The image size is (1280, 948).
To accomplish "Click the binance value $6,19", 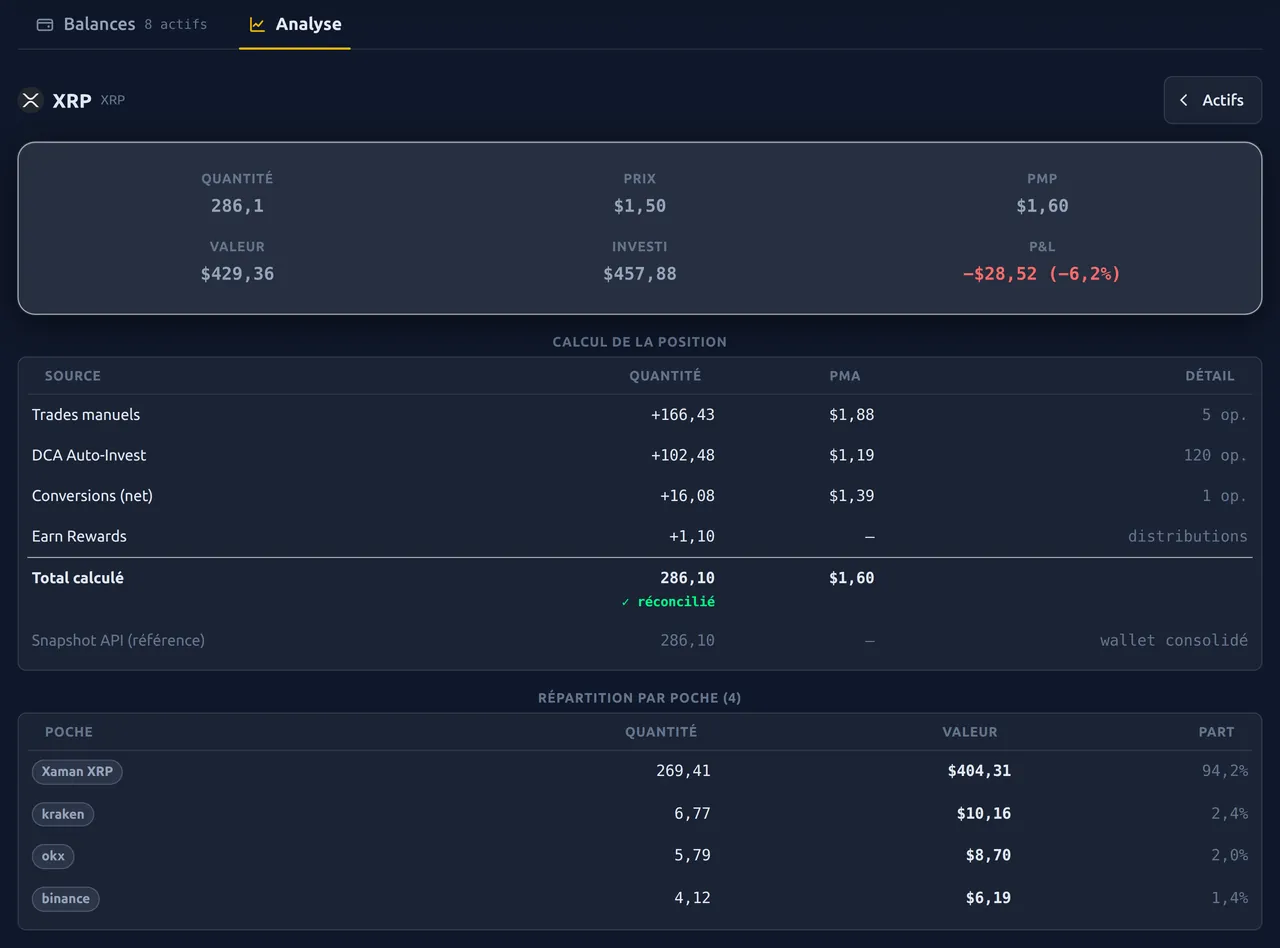I will tap(988, 898).
